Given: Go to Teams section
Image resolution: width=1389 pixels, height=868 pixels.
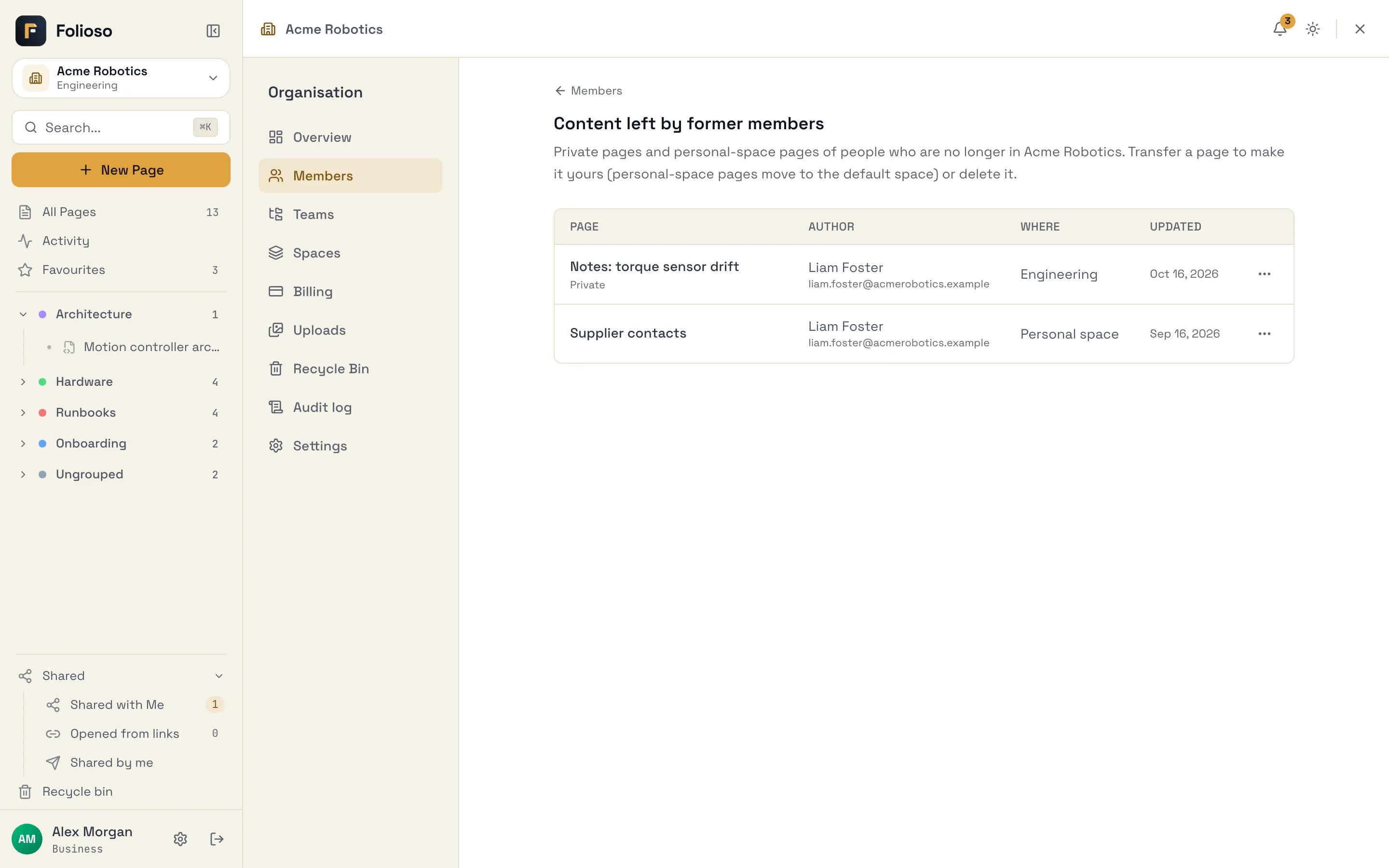Looking at the screenshot, I should point(351,214).
